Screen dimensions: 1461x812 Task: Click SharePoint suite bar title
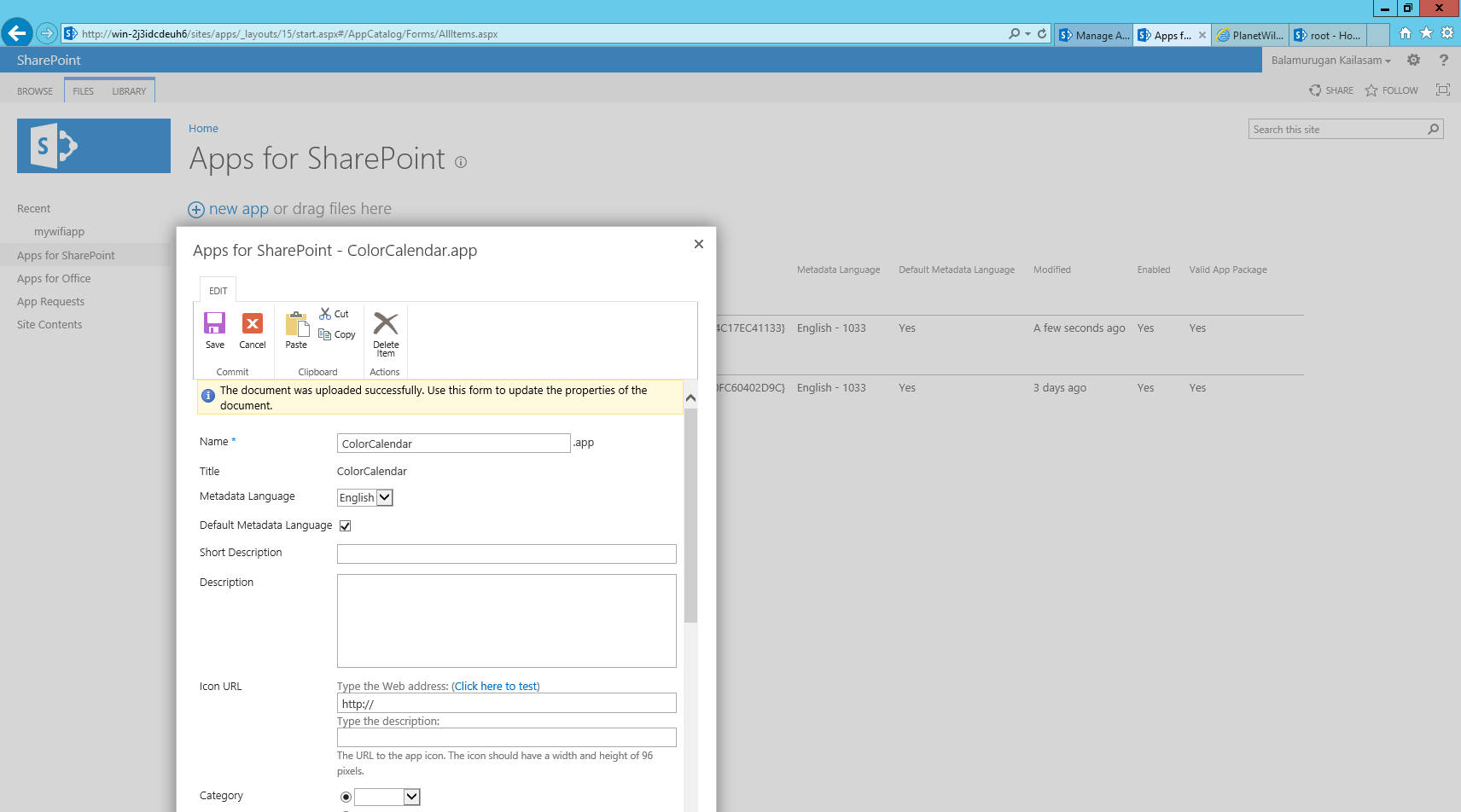49,60
